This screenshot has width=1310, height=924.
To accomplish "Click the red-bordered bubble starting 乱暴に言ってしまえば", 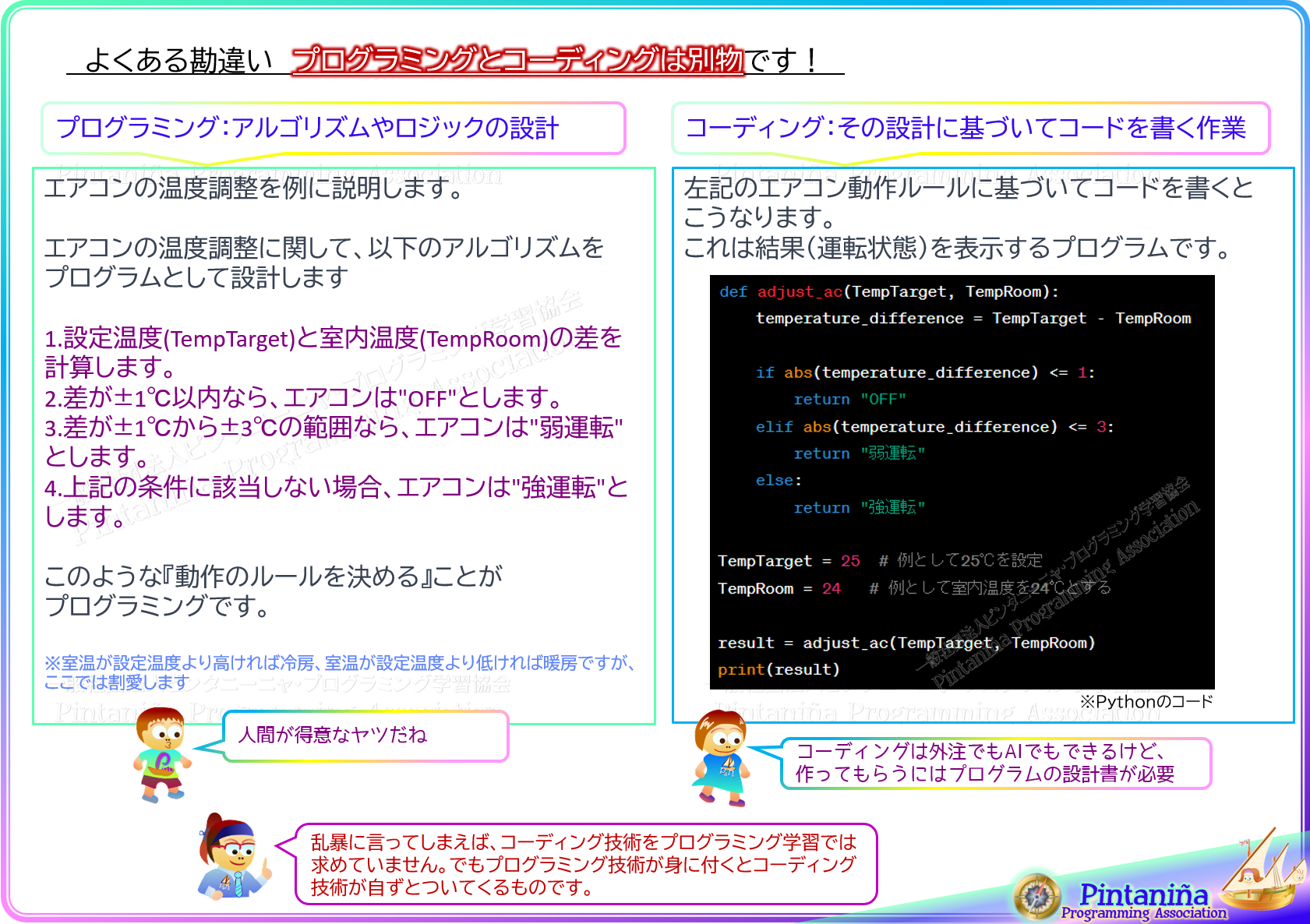I will coord(585,864).
